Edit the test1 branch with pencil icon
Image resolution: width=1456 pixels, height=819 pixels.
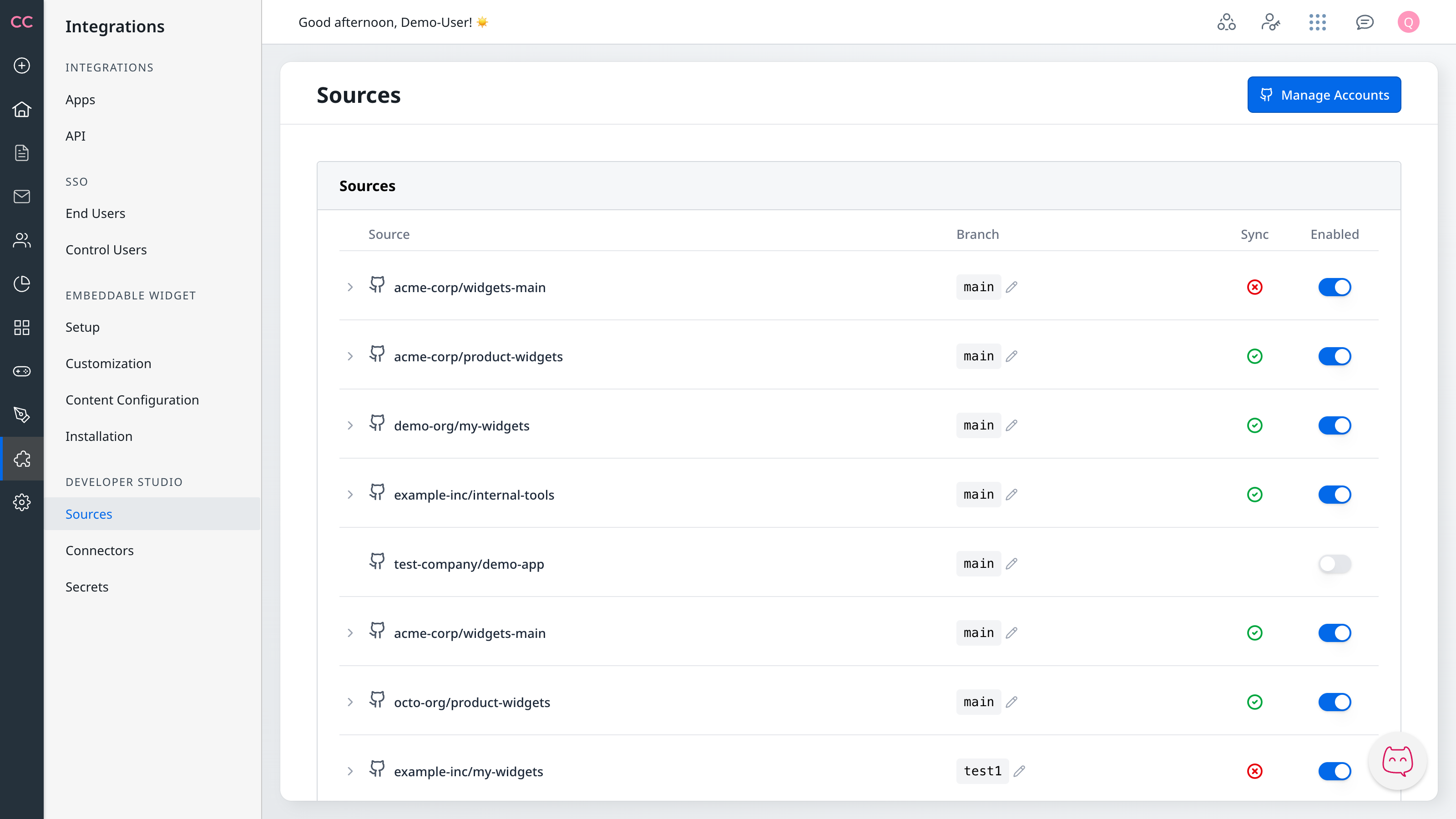click(1020, 771)
